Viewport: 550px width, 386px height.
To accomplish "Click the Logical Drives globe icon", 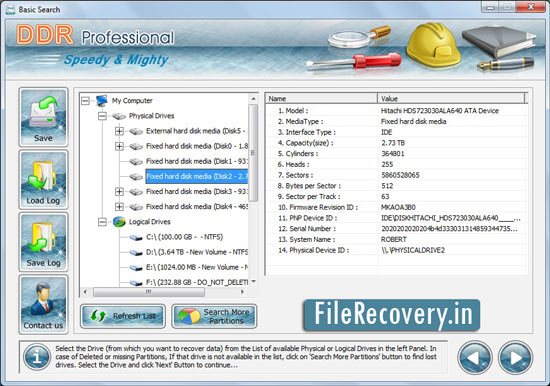I will click(119, 222).
